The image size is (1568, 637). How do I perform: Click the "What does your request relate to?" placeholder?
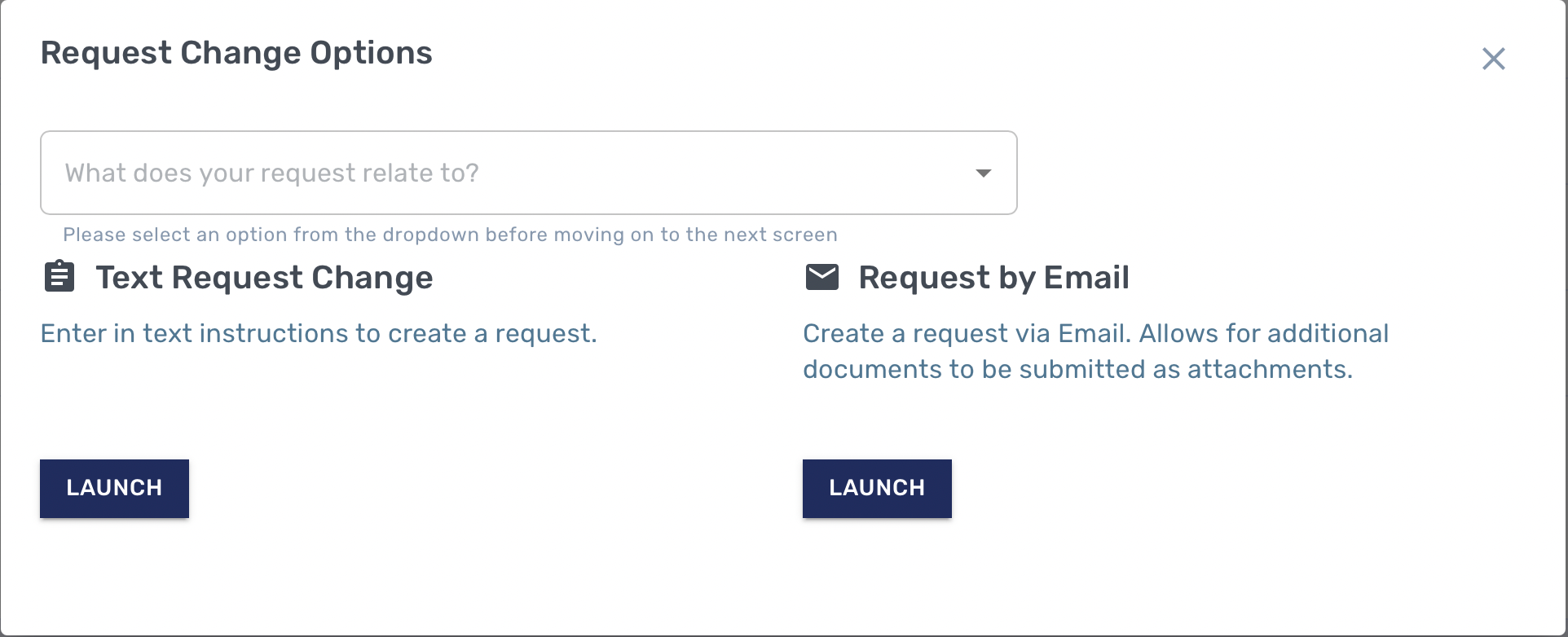point(271,173)
